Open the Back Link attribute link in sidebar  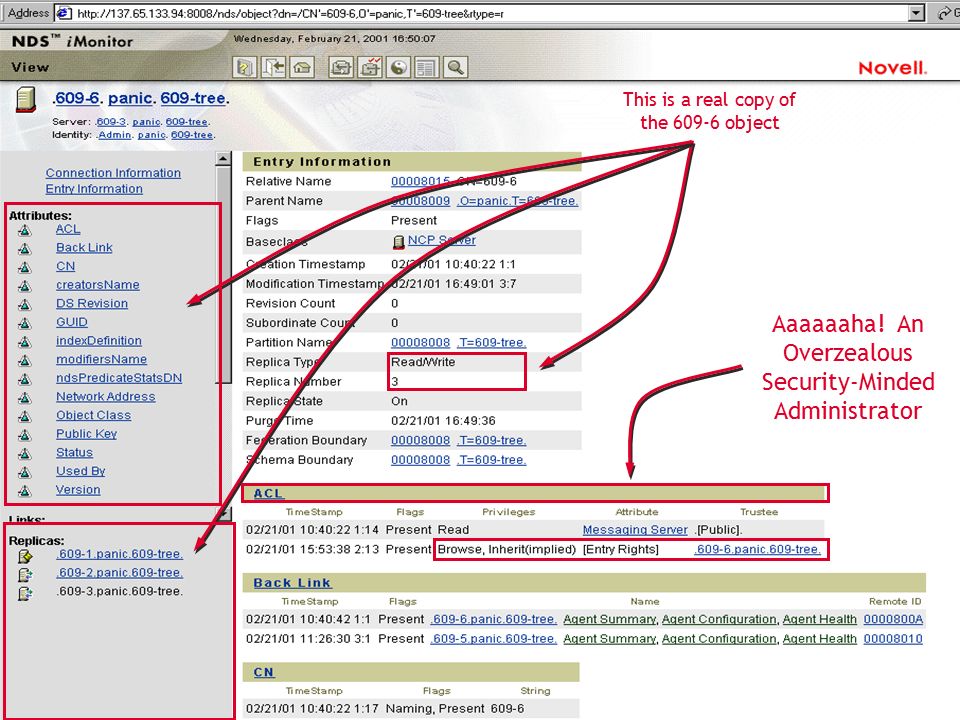84,247
